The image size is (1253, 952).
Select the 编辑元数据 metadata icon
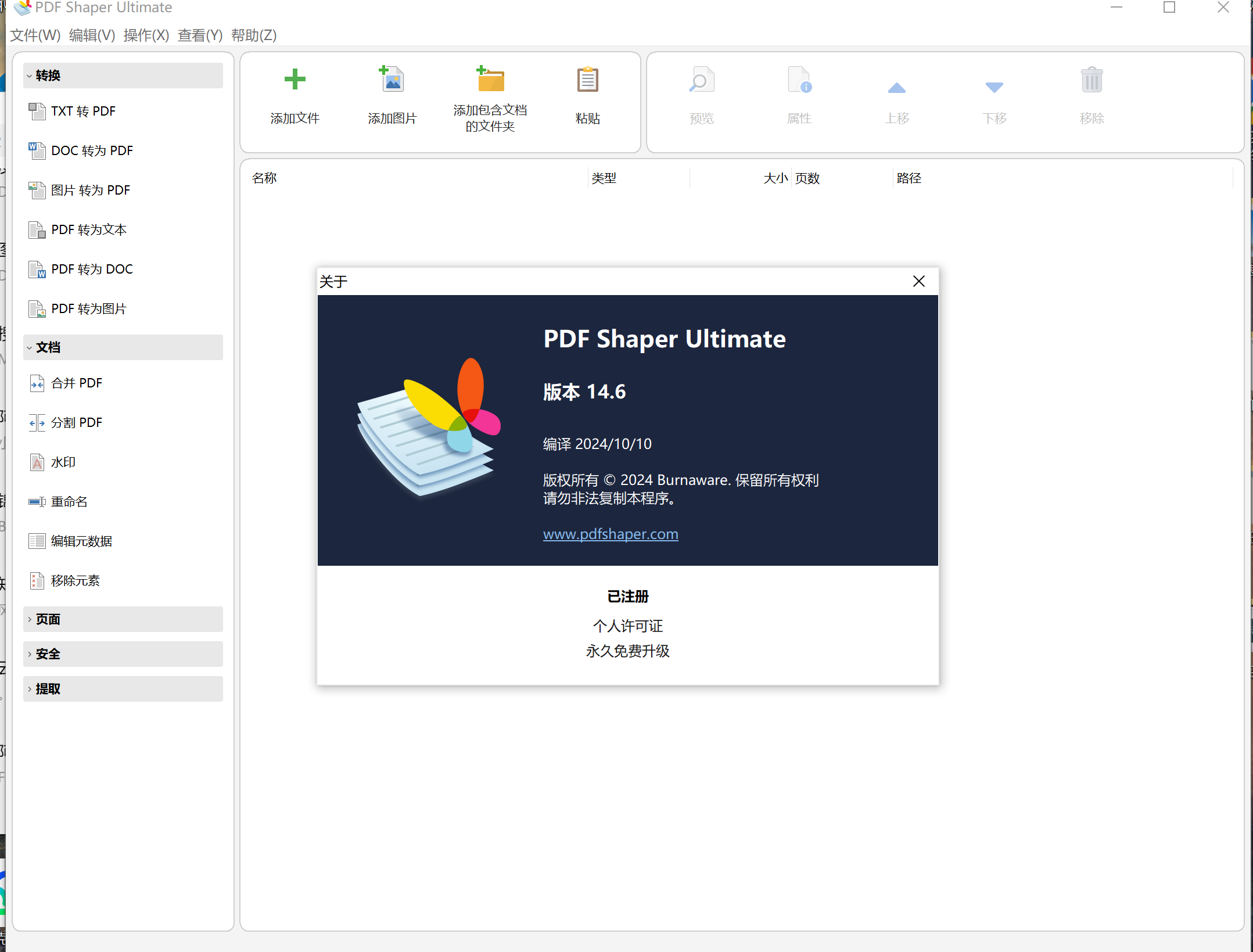(x=37, y=541)
